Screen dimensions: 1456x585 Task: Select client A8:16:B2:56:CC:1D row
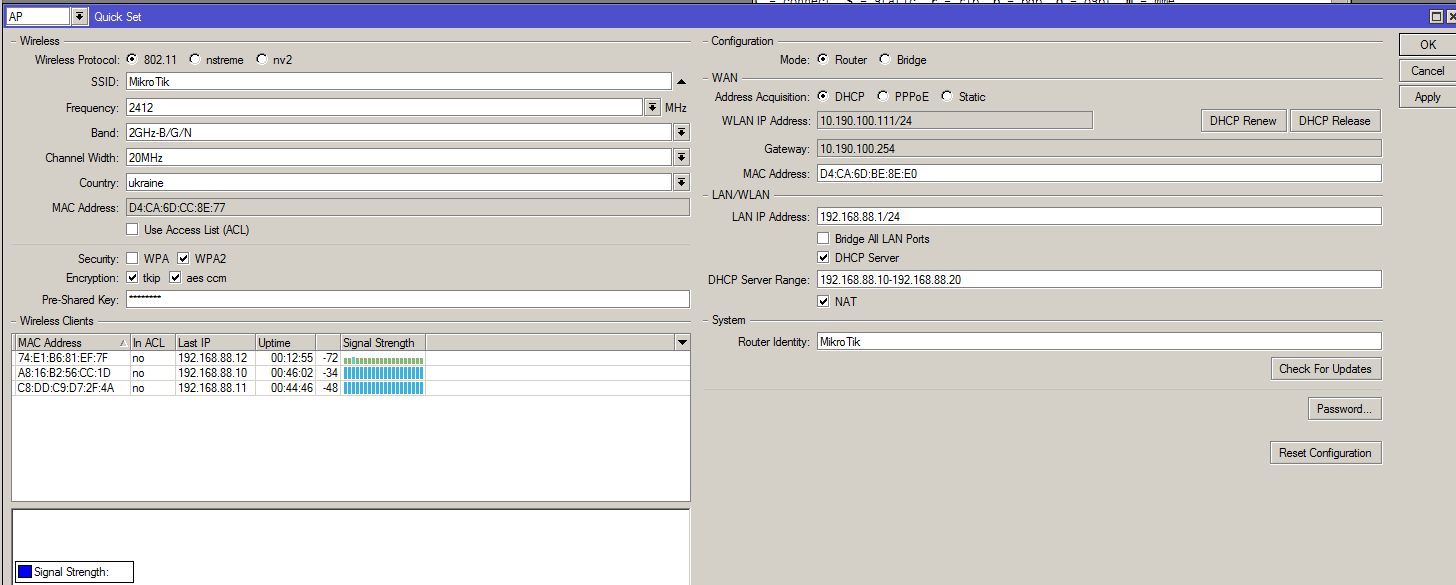point(351,373)
